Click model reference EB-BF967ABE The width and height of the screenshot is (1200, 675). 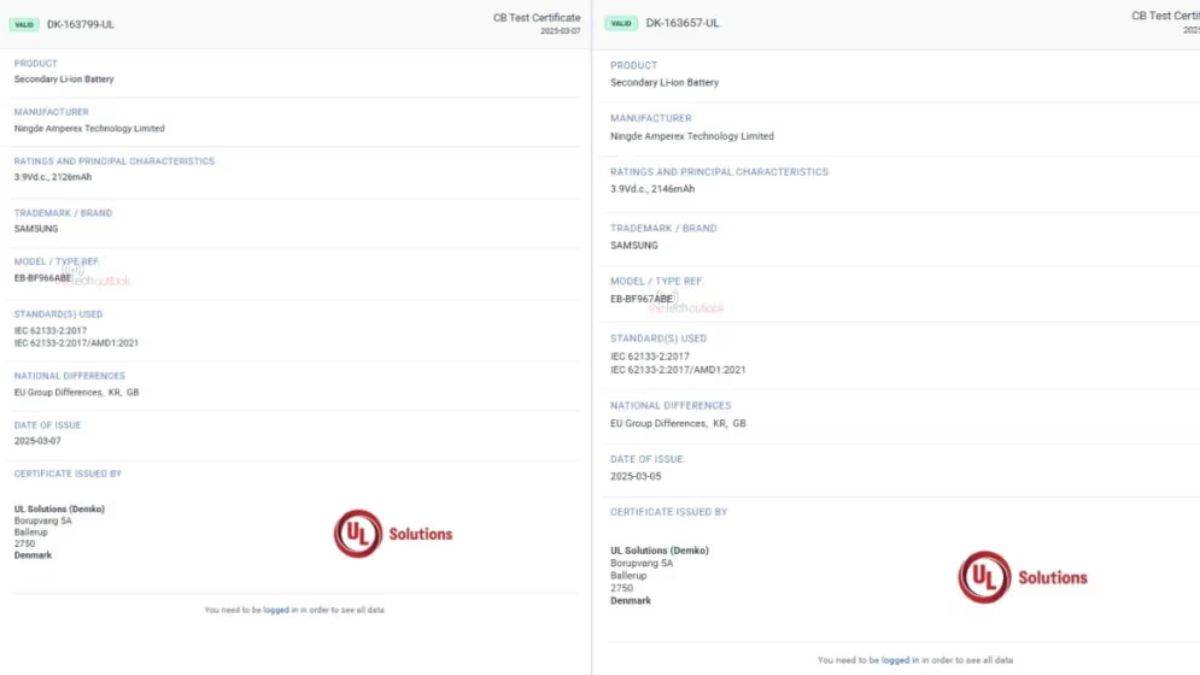(641, 298)
